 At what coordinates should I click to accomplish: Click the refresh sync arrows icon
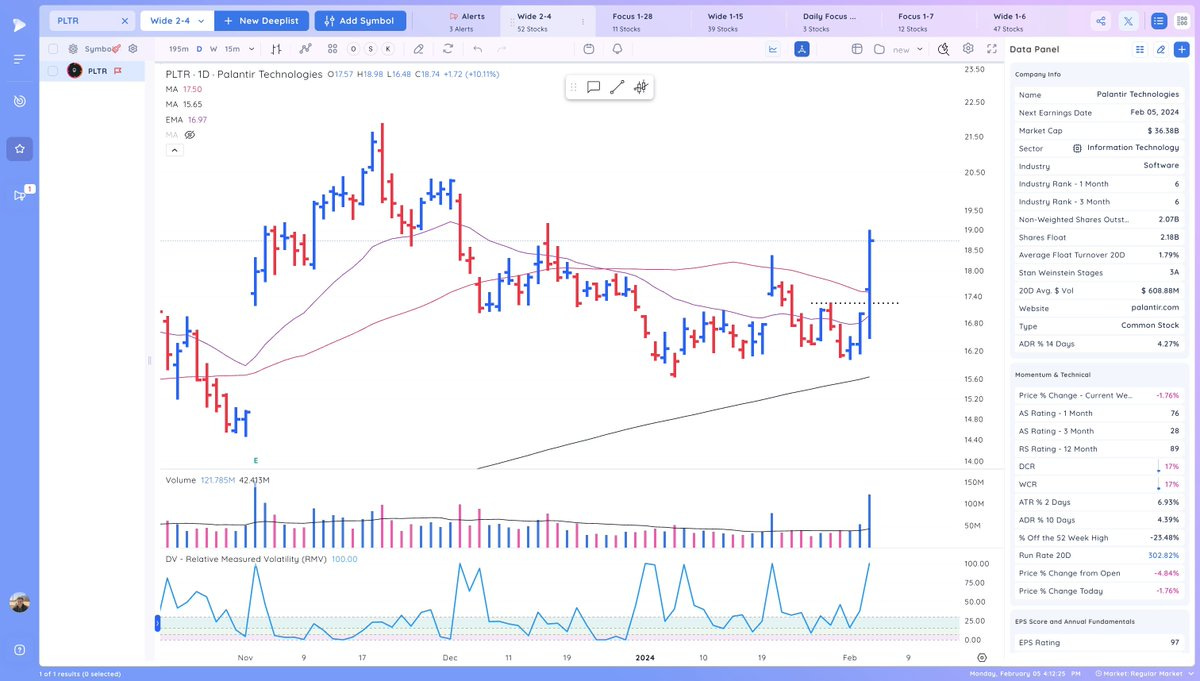447,48
